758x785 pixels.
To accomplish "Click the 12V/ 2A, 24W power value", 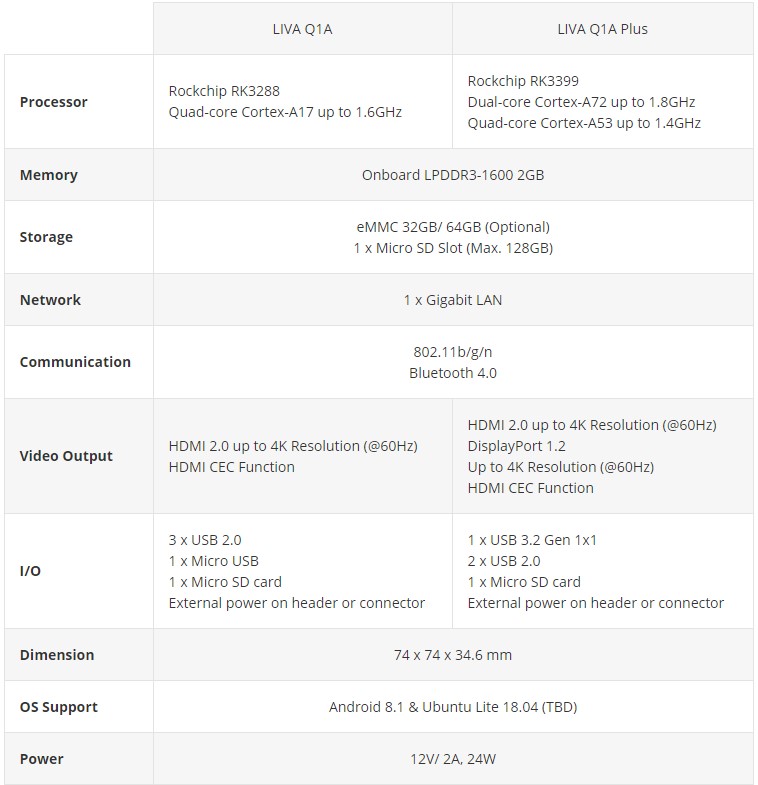I will [453, 759].
